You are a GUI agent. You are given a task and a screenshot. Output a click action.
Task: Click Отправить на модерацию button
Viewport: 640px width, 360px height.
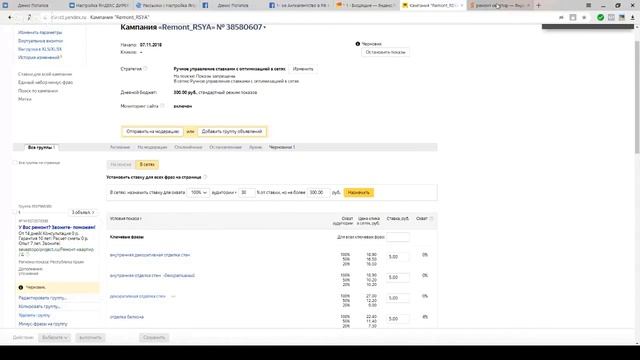coord(153,131)
